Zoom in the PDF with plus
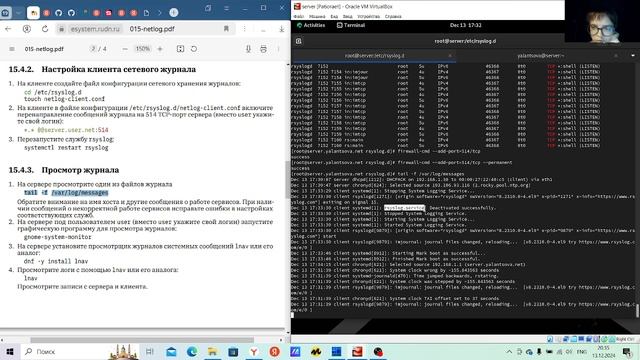 160,49
